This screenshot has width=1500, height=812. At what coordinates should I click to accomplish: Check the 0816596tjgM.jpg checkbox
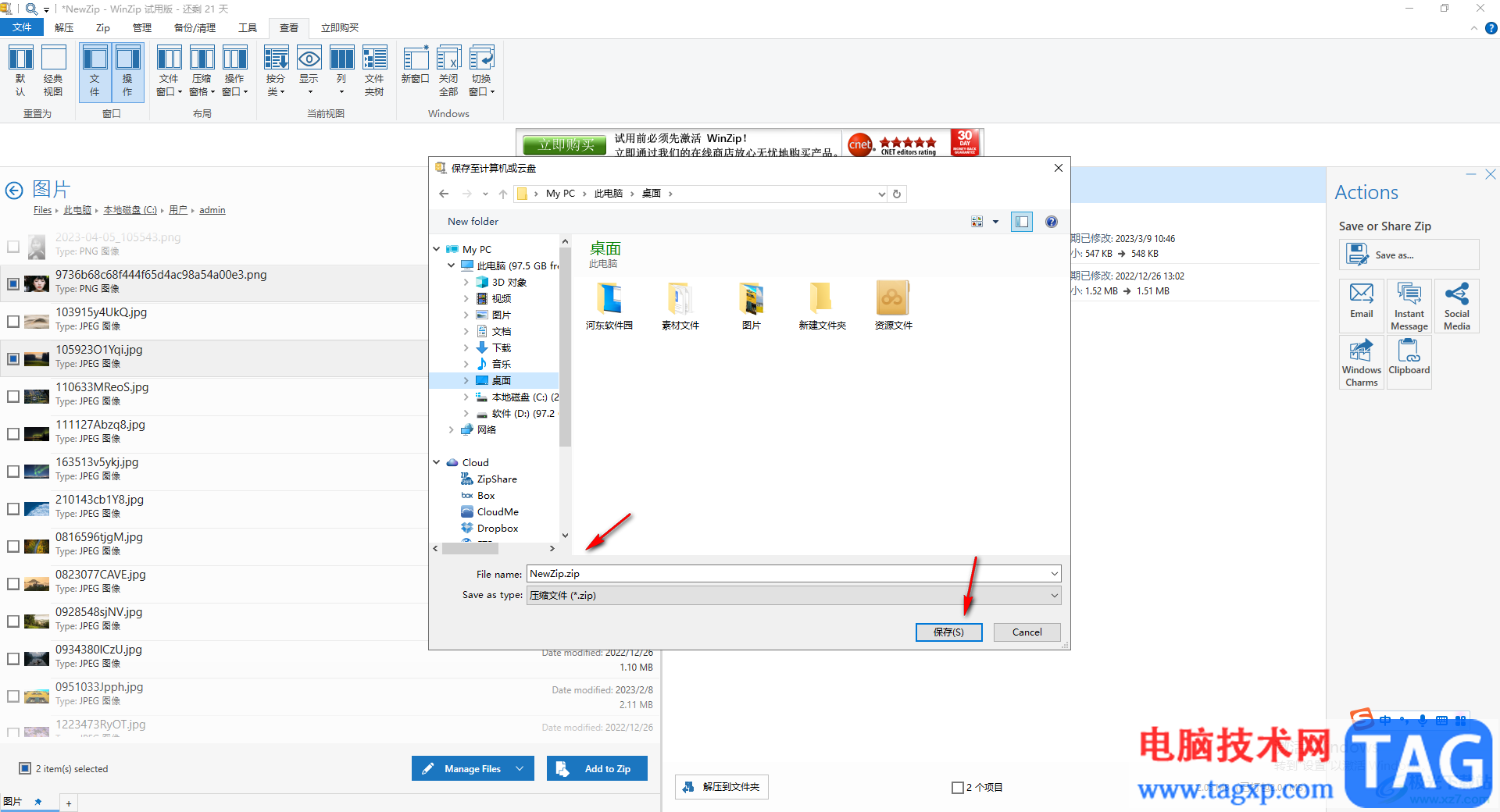(13, 547)
